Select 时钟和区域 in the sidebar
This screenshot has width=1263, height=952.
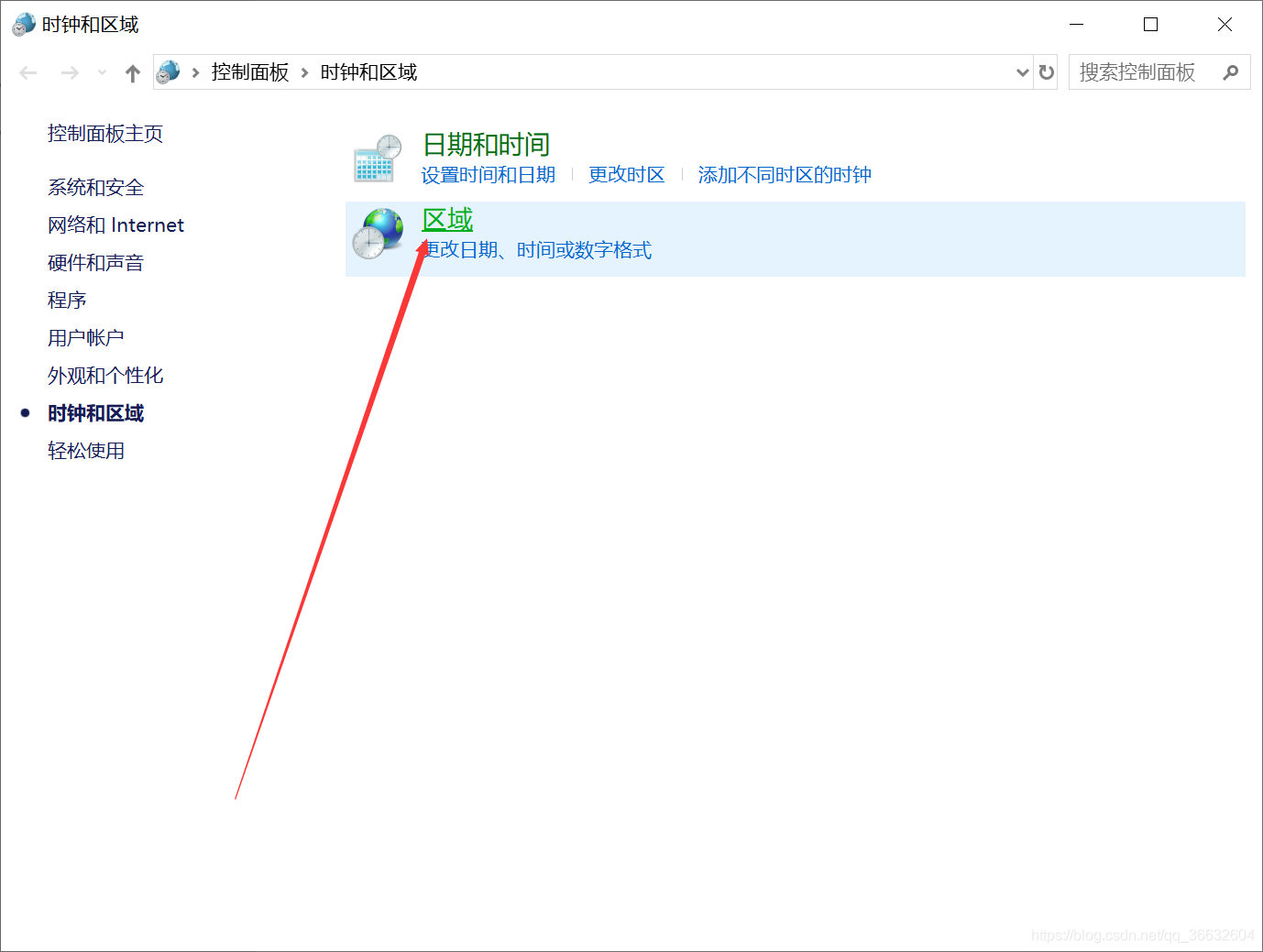96,413
